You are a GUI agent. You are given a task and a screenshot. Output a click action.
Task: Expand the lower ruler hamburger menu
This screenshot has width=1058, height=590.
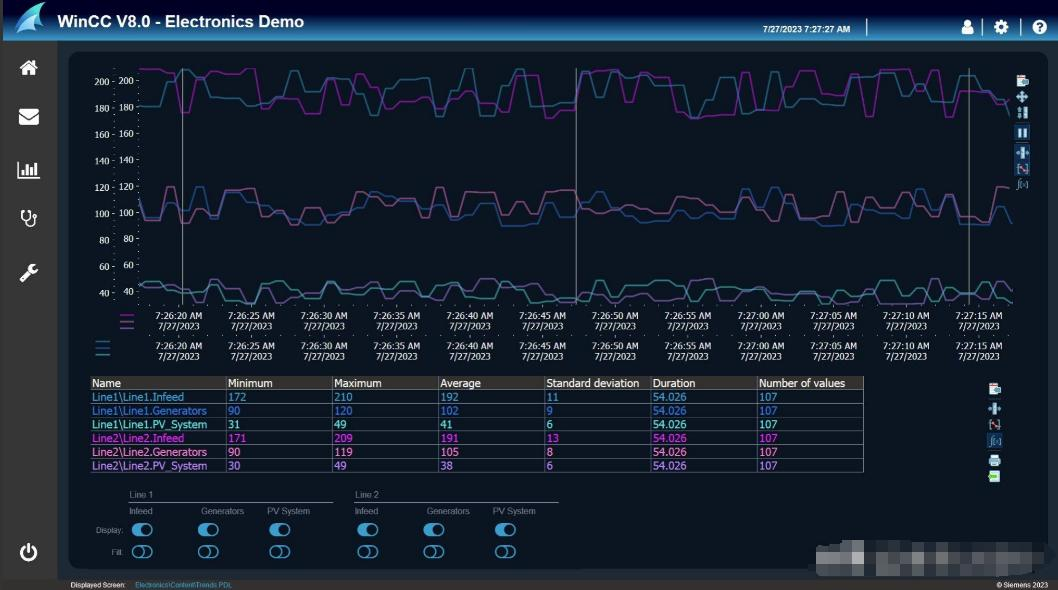pyautogui.click(x=103, y=348)
